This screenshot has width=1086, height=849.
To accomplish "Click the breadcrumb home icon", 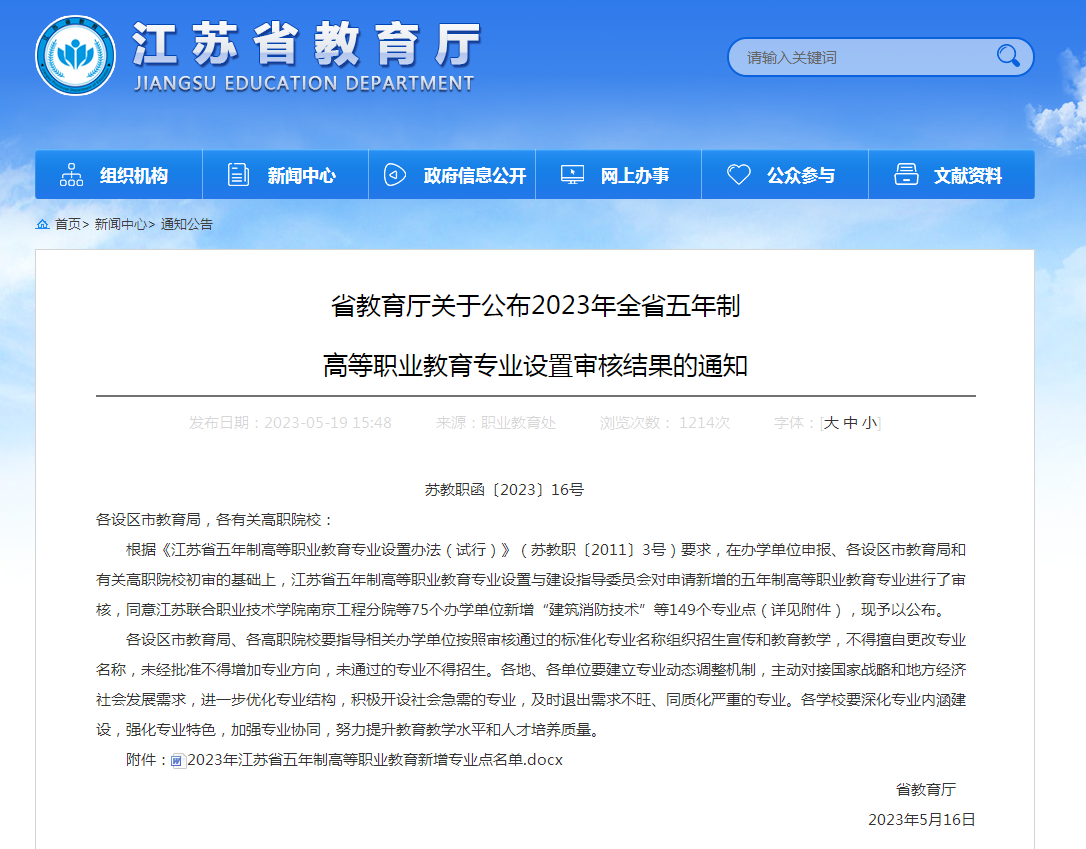I will (42, 224).
